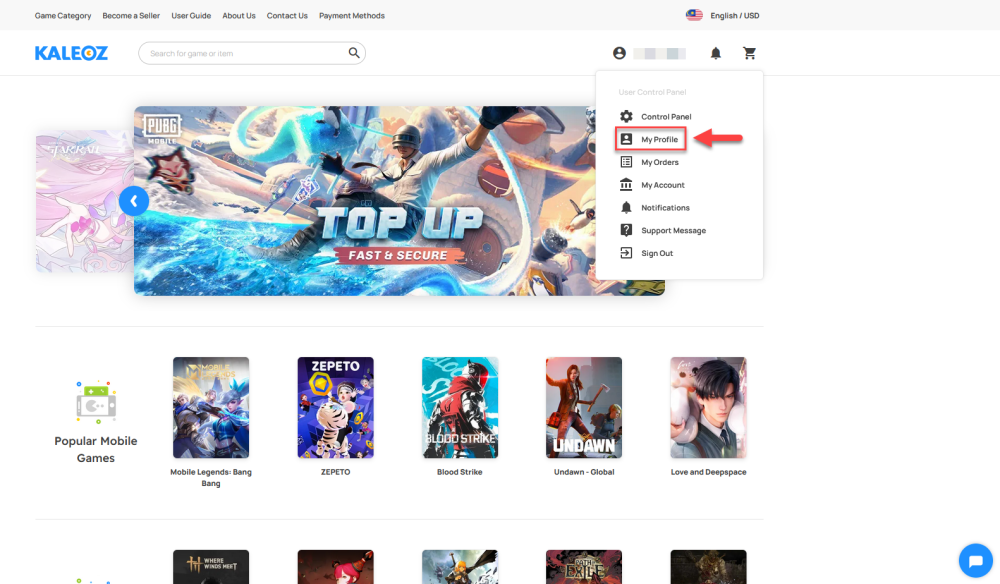Screen dimensions: 1000x584
Task: Click Game Category link
Action: pos(63,16)
